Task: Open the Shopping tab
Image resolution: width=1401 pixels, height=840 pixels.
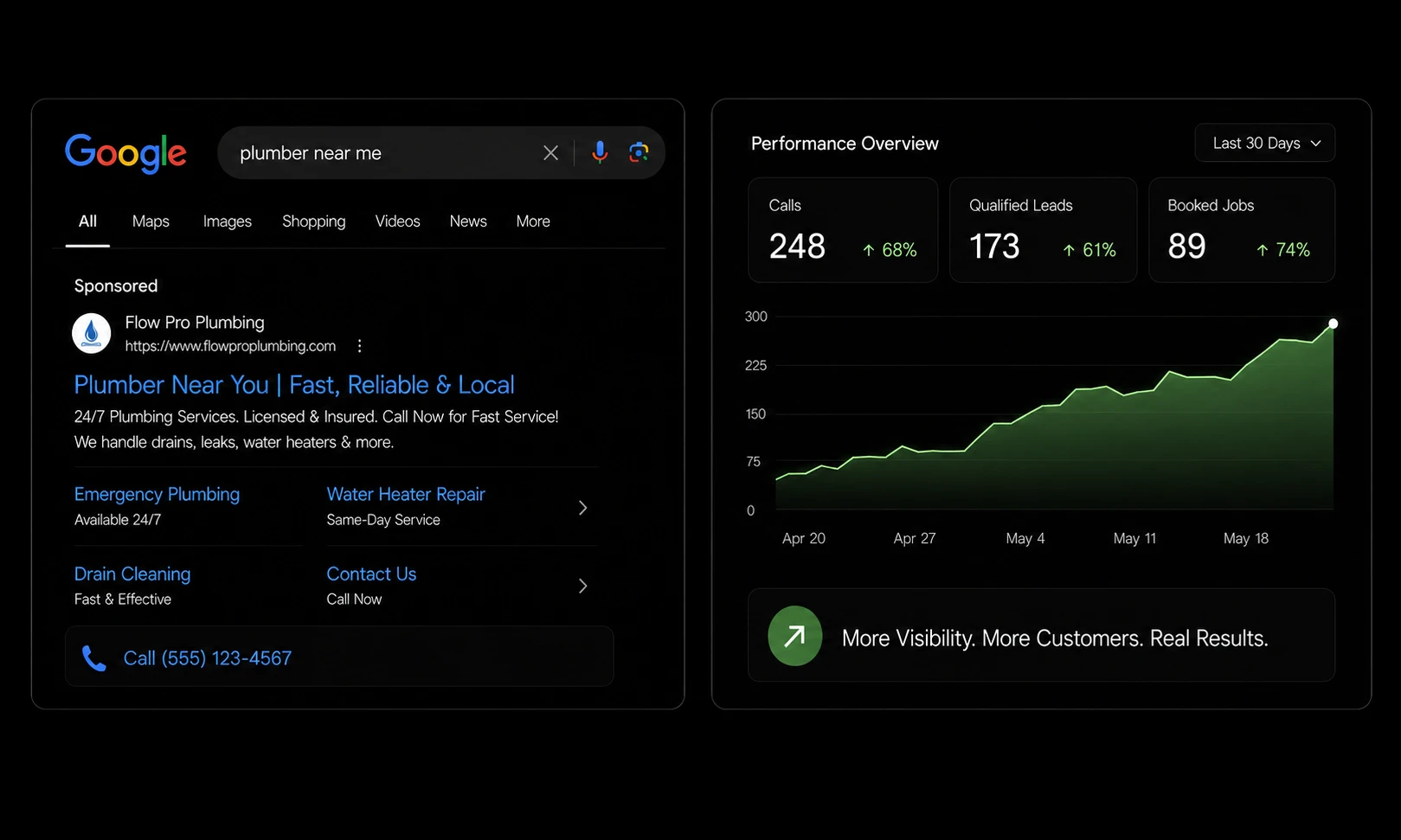Action: tap(314, 221)
